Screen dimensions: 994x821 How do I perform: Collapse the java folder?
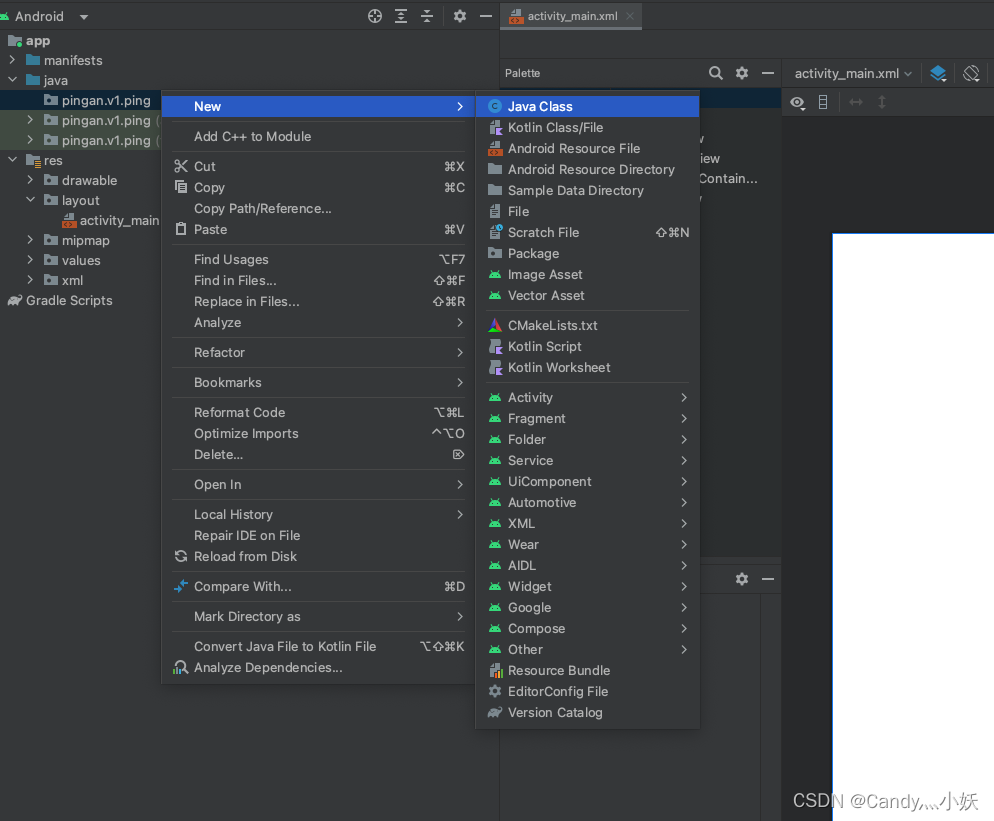(x=12, y=80)
